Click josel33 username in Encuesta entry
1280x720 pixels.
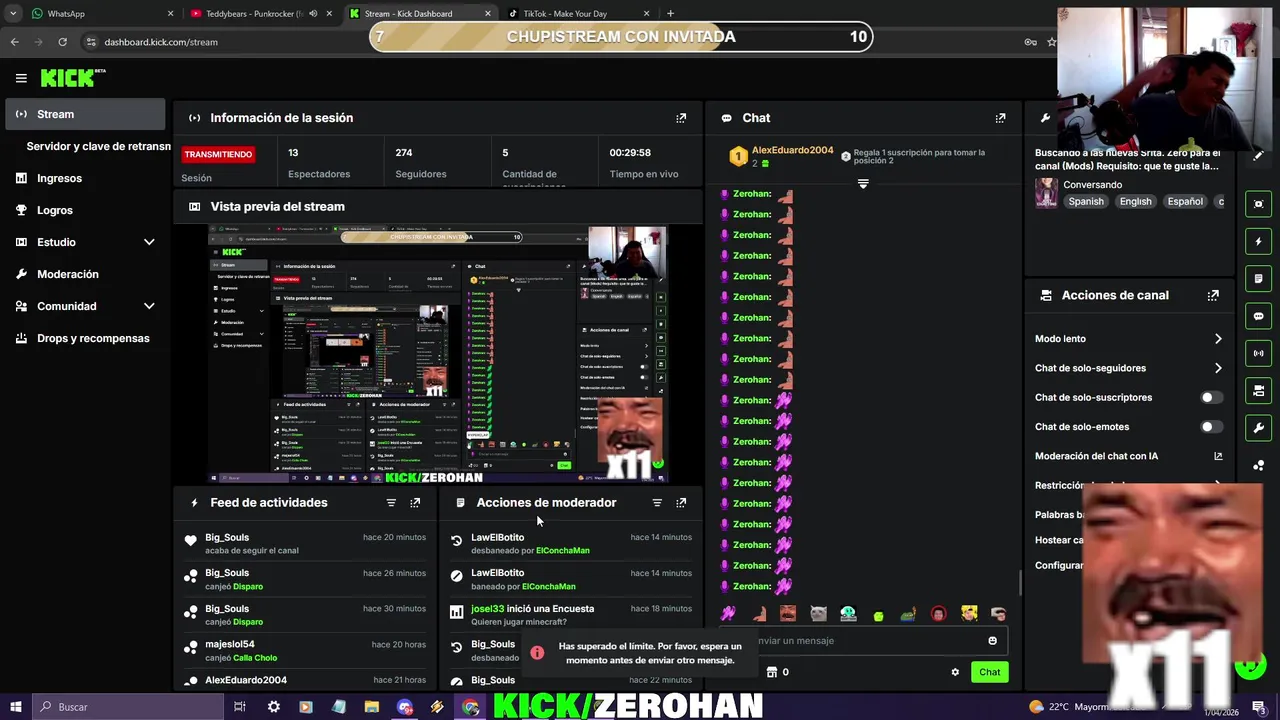coord(487,609)
